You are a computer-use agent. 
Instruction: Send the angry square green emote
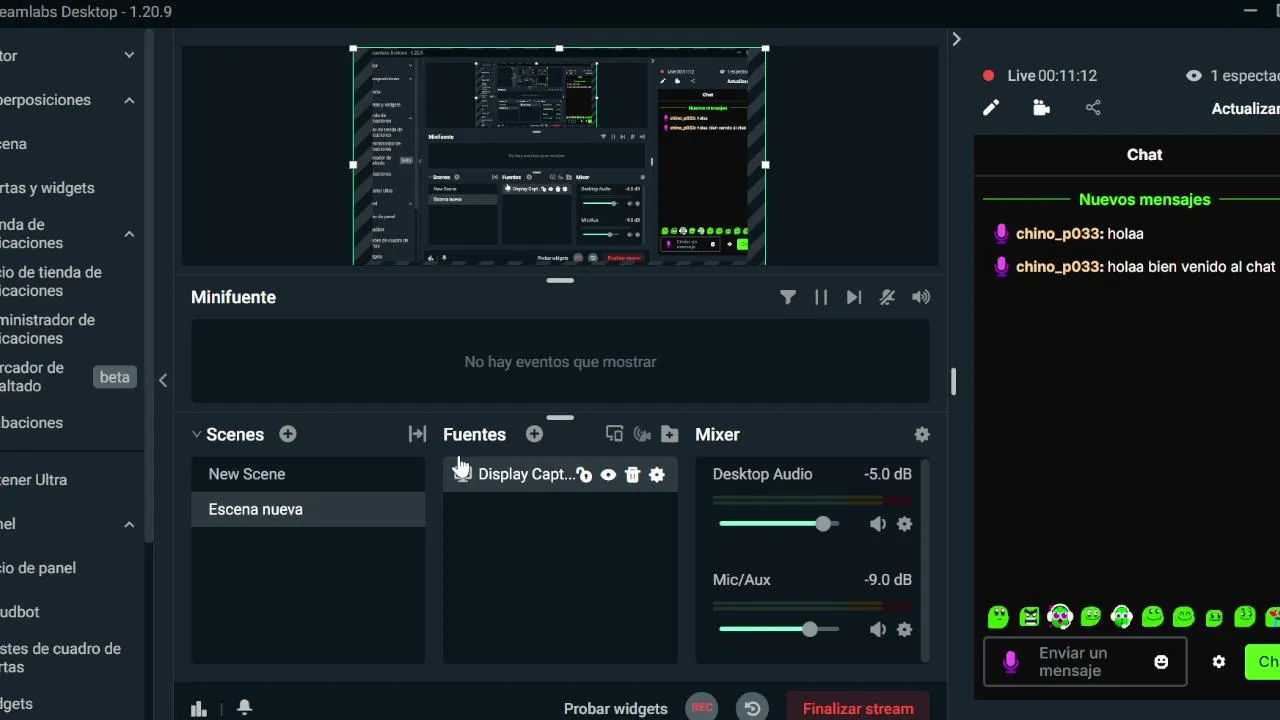coord(1029,616)
